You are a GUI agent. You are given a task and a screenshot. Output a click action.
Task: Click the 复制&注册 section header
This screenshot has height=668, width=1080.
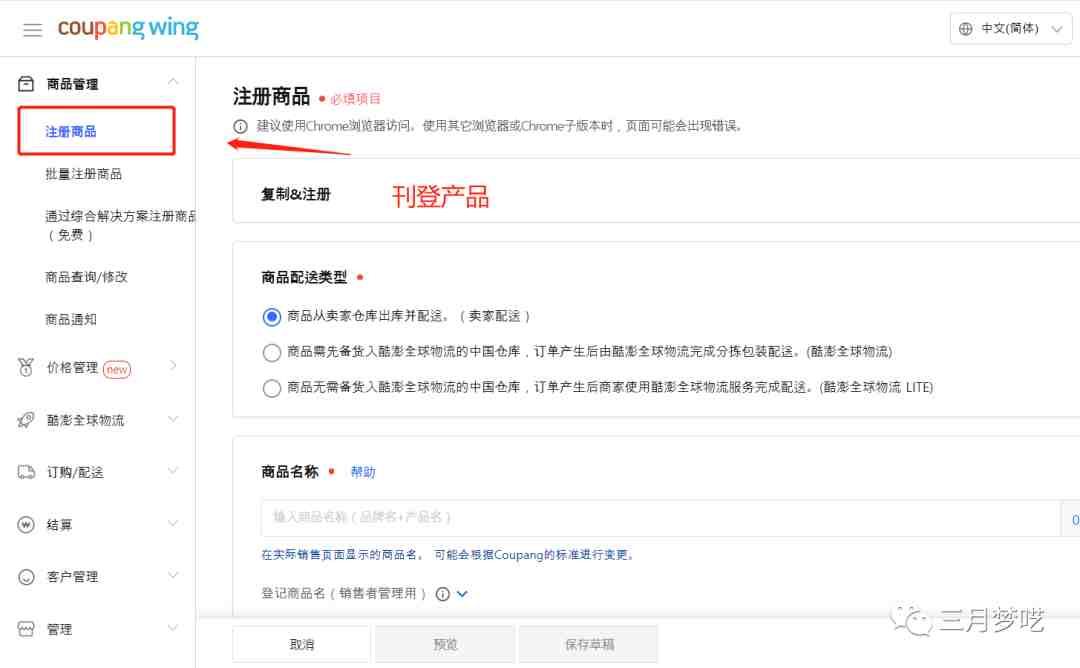point(295,195)
